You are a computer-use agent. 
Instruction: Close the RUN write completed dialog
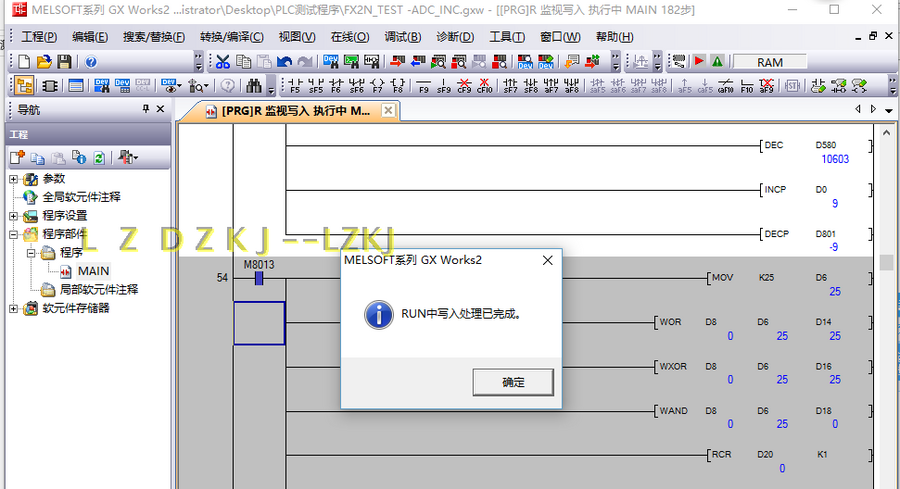pyautogui.click(x=548, y=261)
